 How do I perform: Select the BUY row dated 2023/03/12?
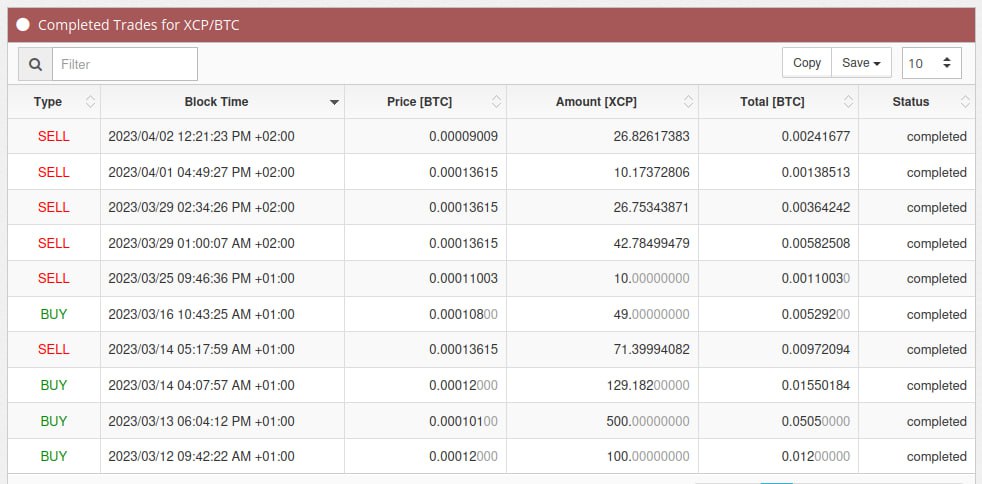pos(491,456)
